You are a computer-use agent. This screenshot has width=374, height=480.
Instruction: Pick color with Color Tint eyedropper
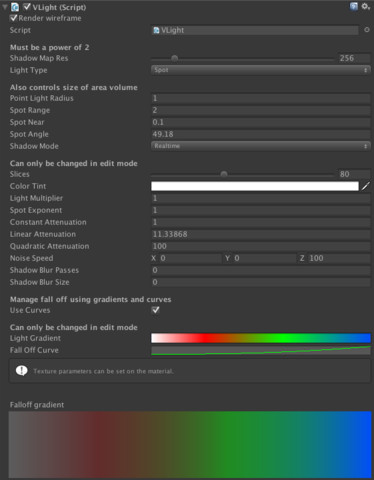[x=366, y=186]
